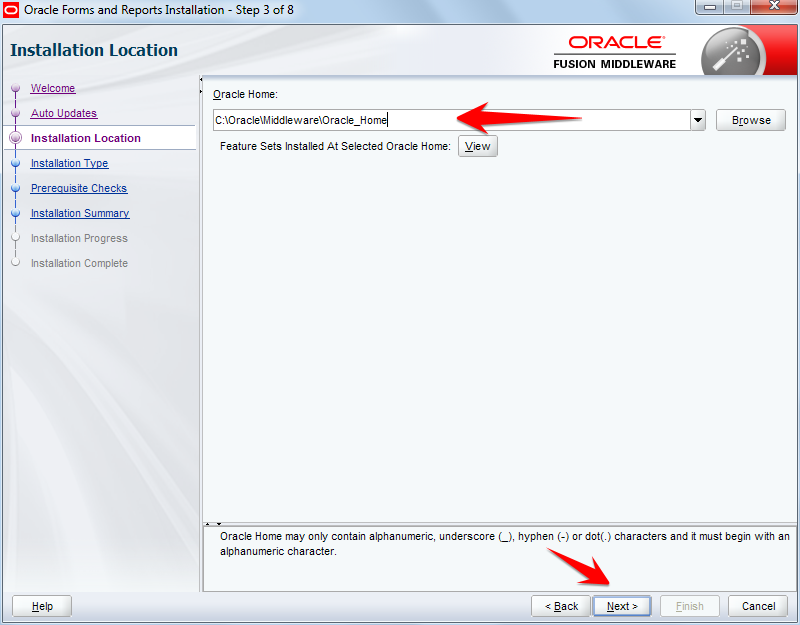Screen dimensions: 800x625
Task: Click the Installation Type step bullet icon
Action: click(16, 163)
